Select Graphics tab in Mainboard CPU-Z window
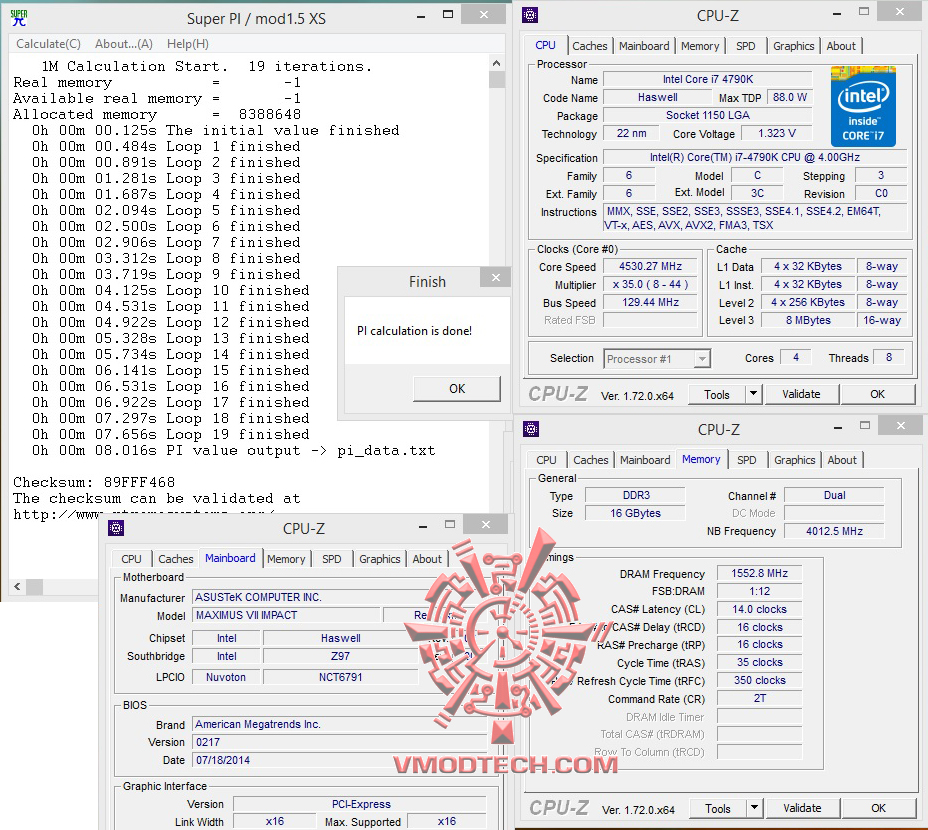 coord(379,559)
